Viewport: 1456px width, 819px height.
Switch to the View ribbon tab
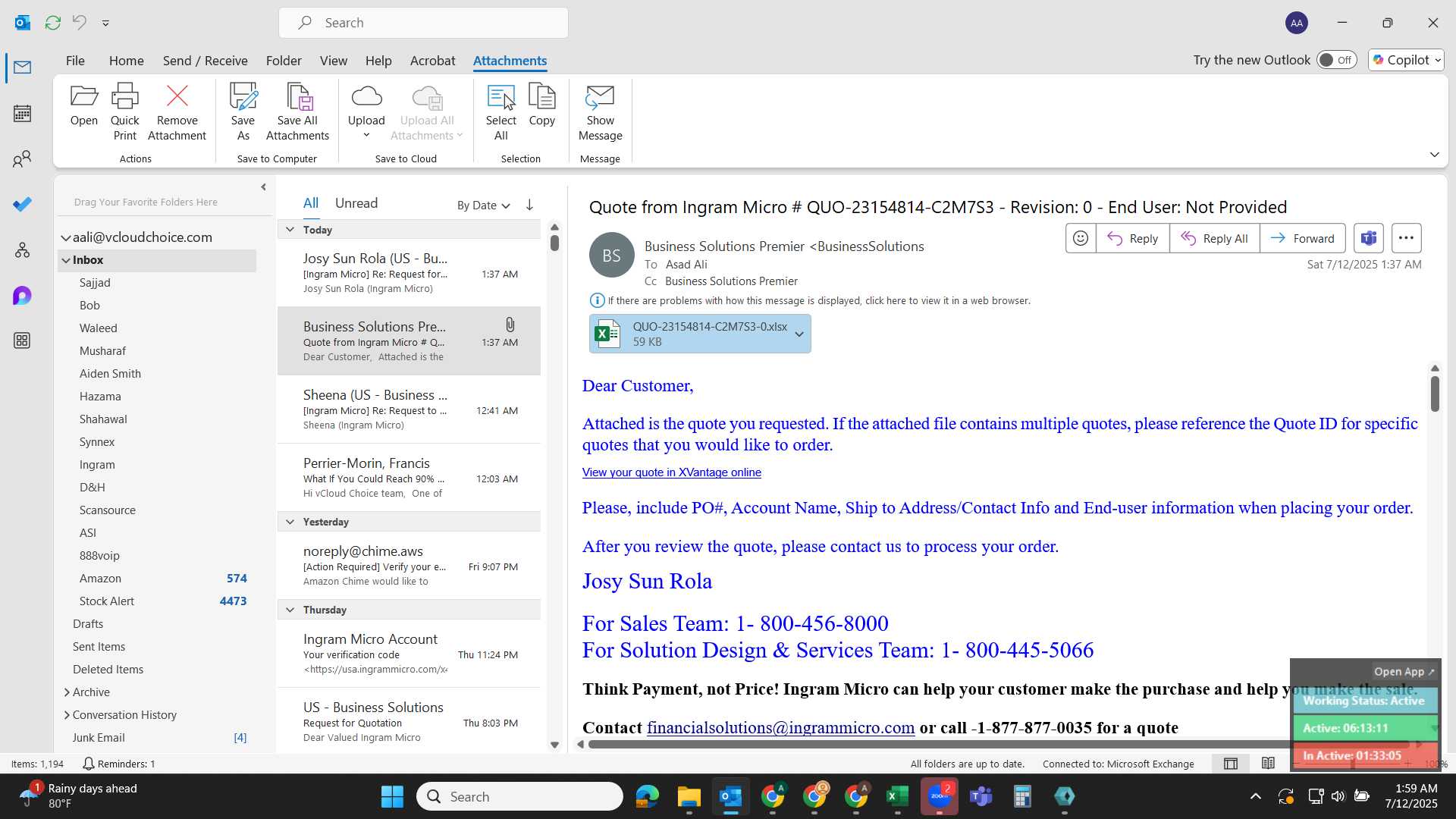(x=333, y=61)
